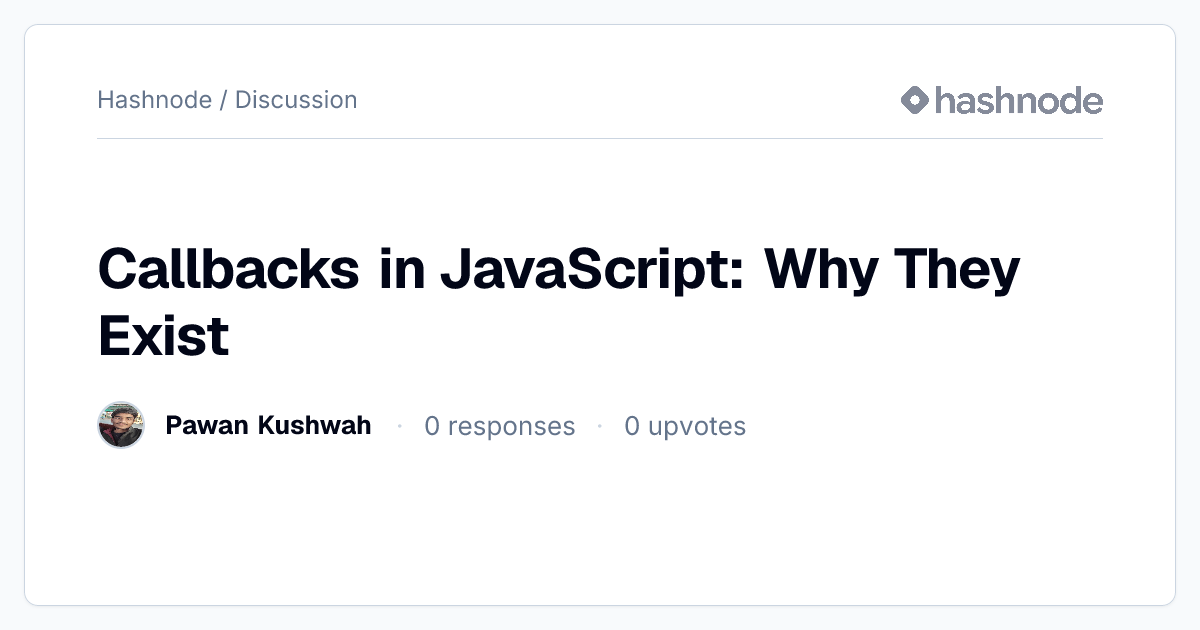Click the 0 upvotes count

[x=685, y=426]
